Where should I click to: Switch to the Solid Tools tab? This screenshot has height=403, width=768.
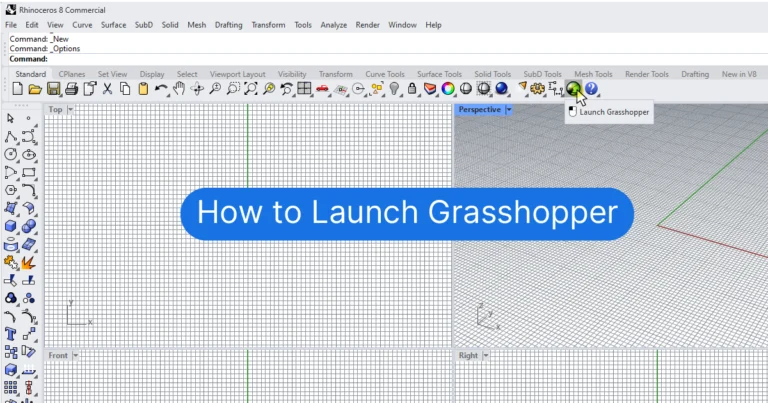click(492, 74)
